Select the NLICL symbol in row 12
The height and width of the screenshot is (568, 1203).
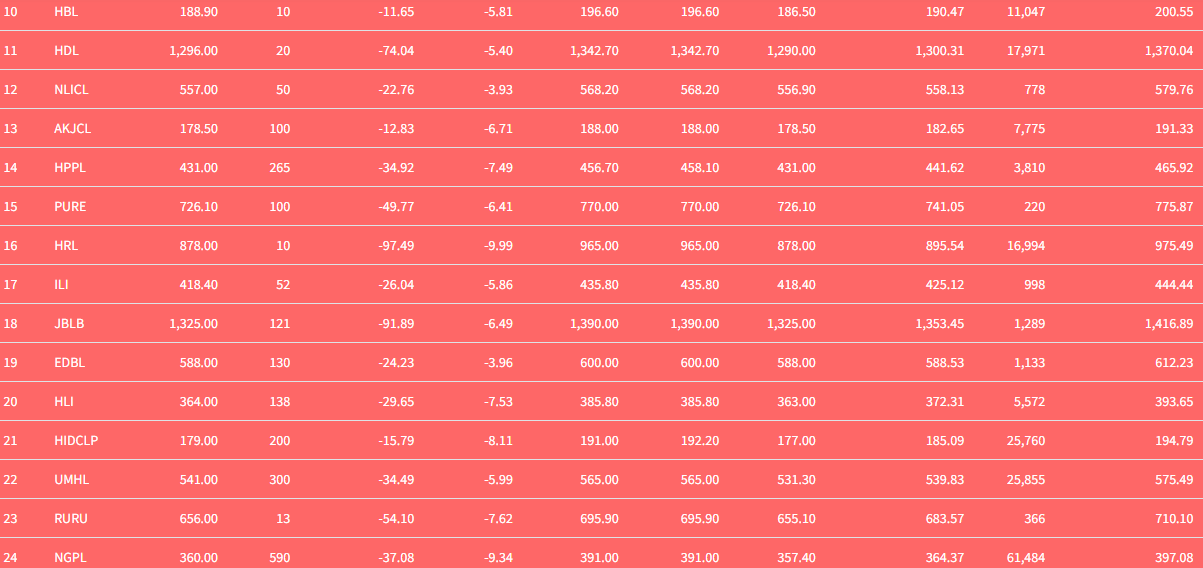tap(72, 89)
